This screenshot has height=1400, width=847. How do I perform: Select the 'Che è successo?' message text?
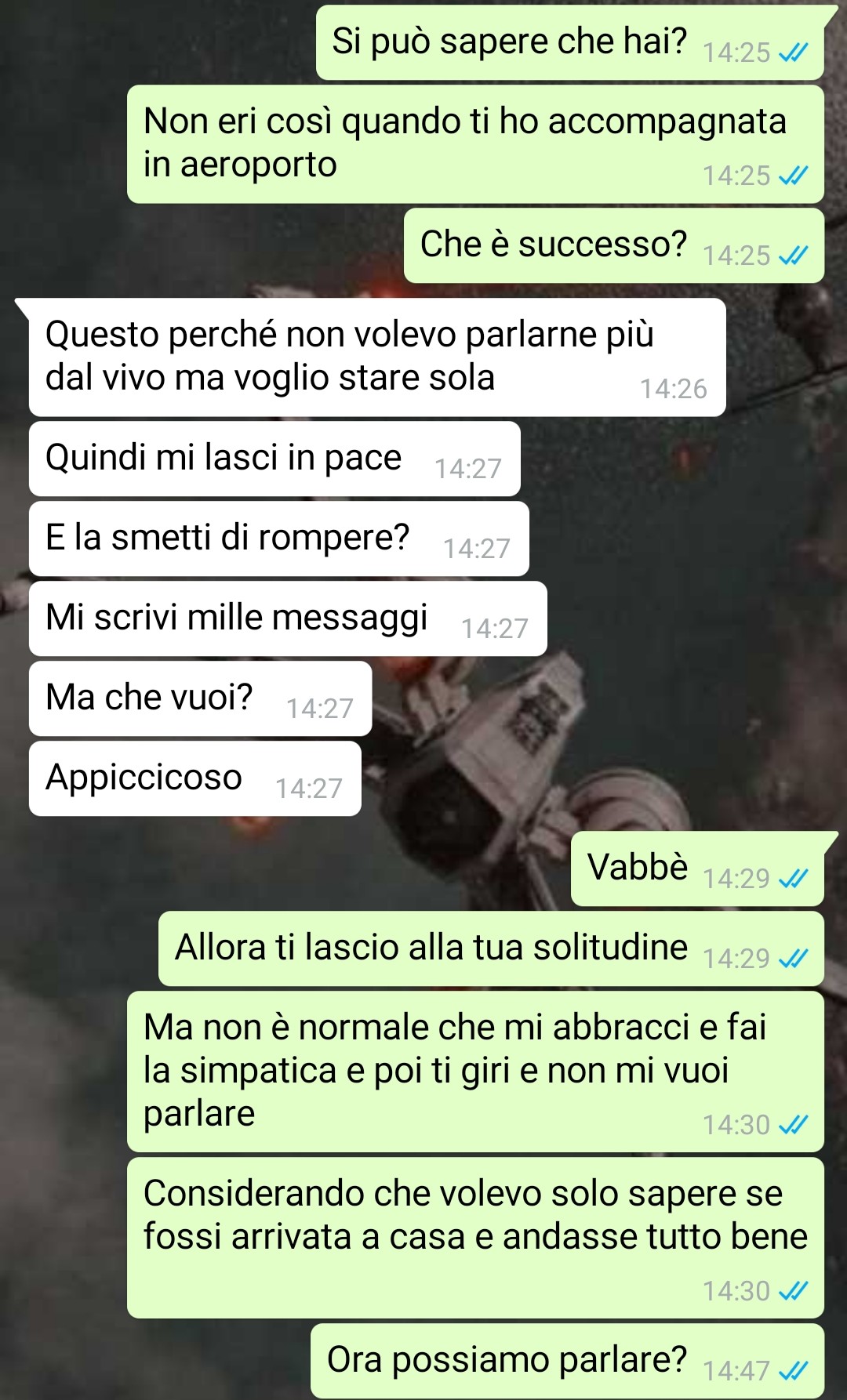coord(554,244)
